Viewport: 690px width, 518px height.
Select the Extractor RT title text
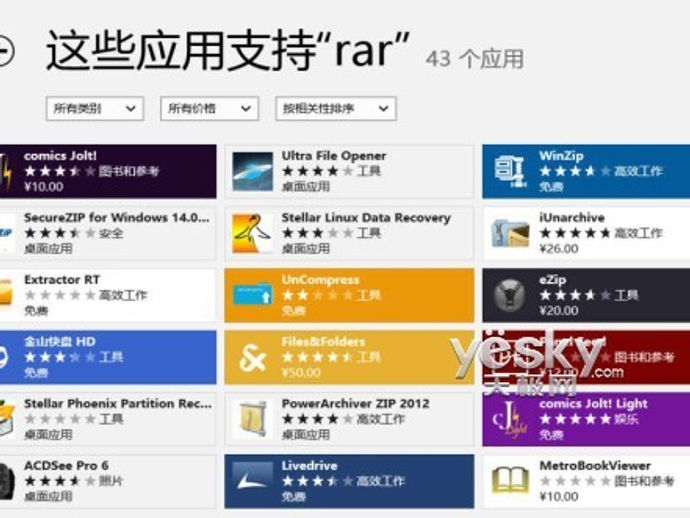[x=62, y=280]
